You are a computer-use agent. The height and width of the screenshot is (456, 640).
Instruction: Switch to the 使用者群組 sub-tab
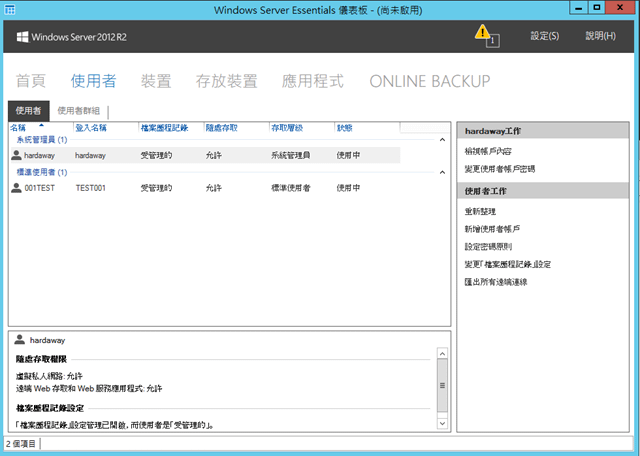point(79,111)
